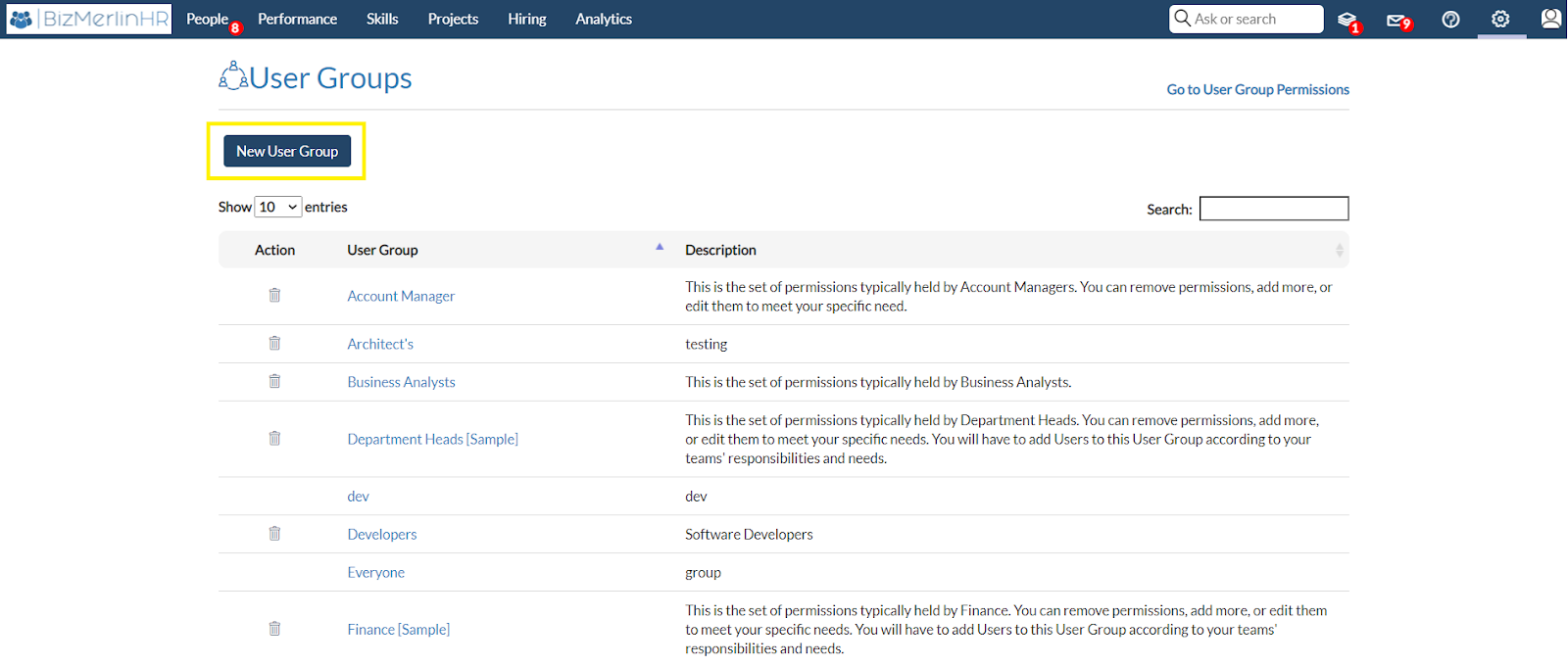Delete the Department Heads [Sample] group trash icon
Viewport: 1568px width, 666px height.
click(274, 438)
